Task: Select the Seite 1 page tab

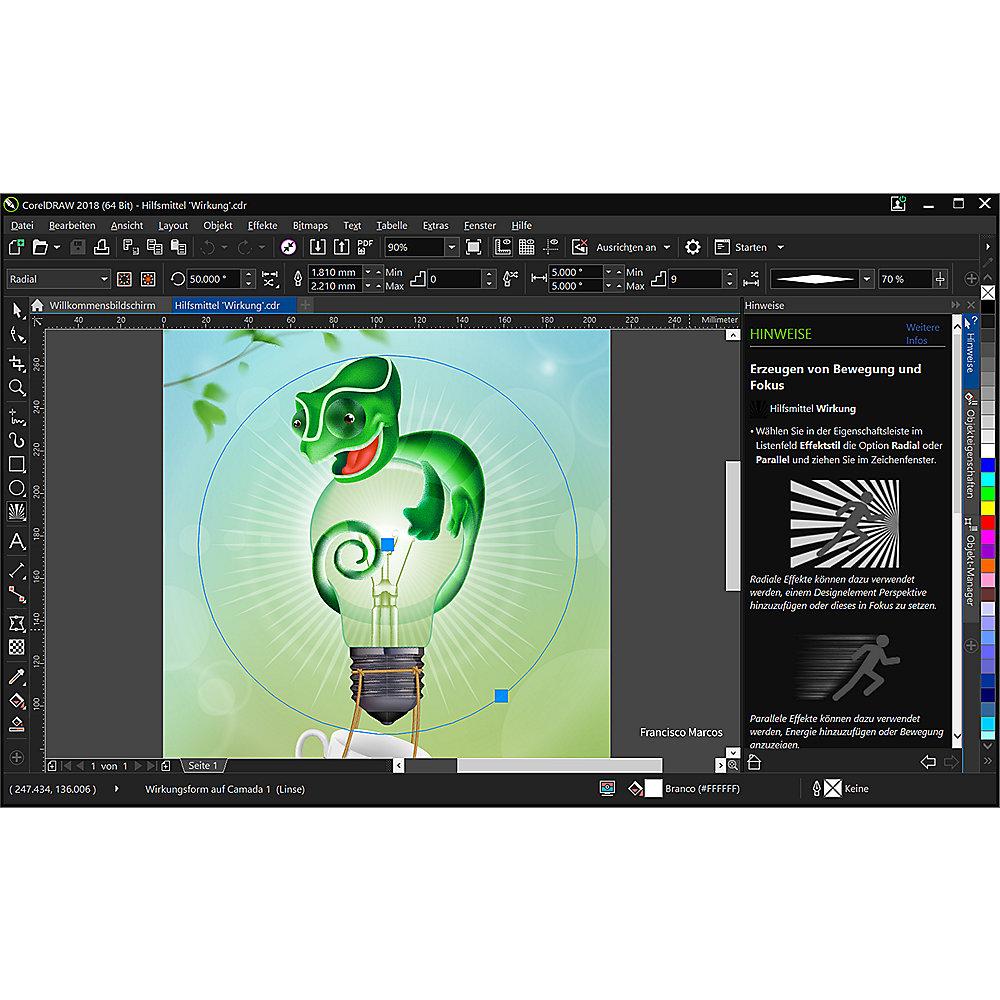Action: (203, 765)
